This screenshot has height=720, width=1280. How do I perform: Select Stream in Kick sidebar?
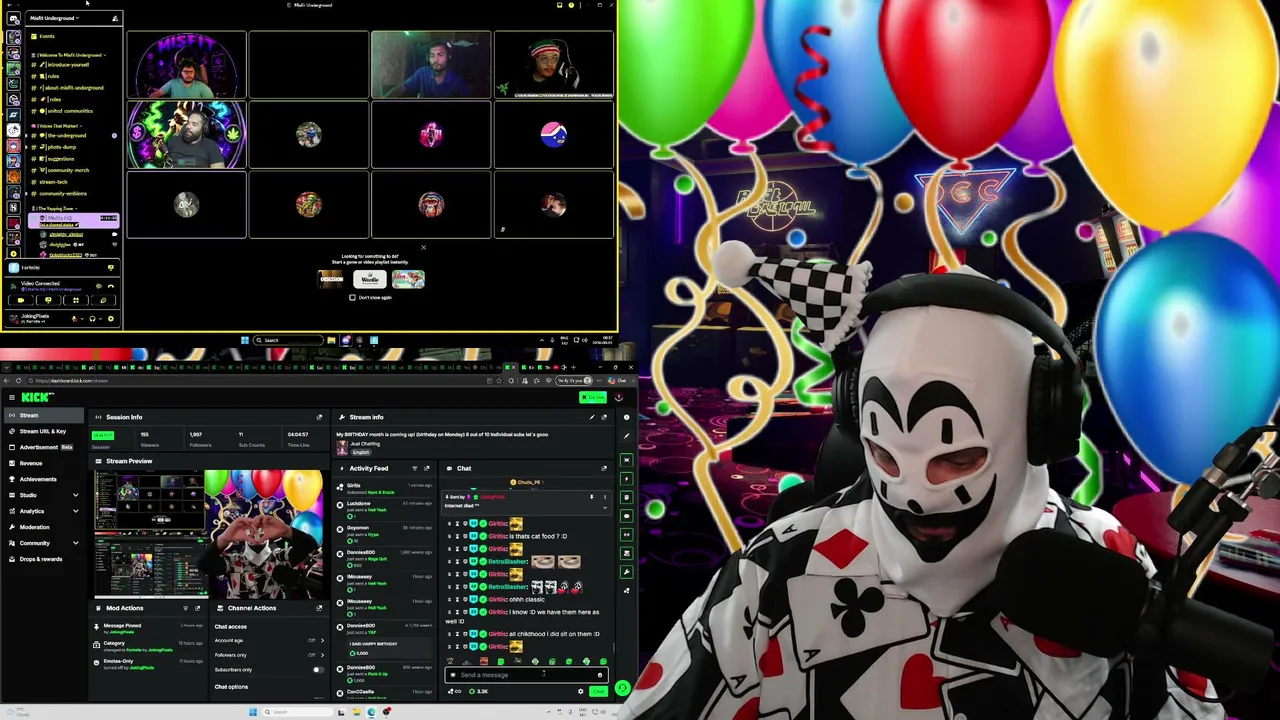43,415
